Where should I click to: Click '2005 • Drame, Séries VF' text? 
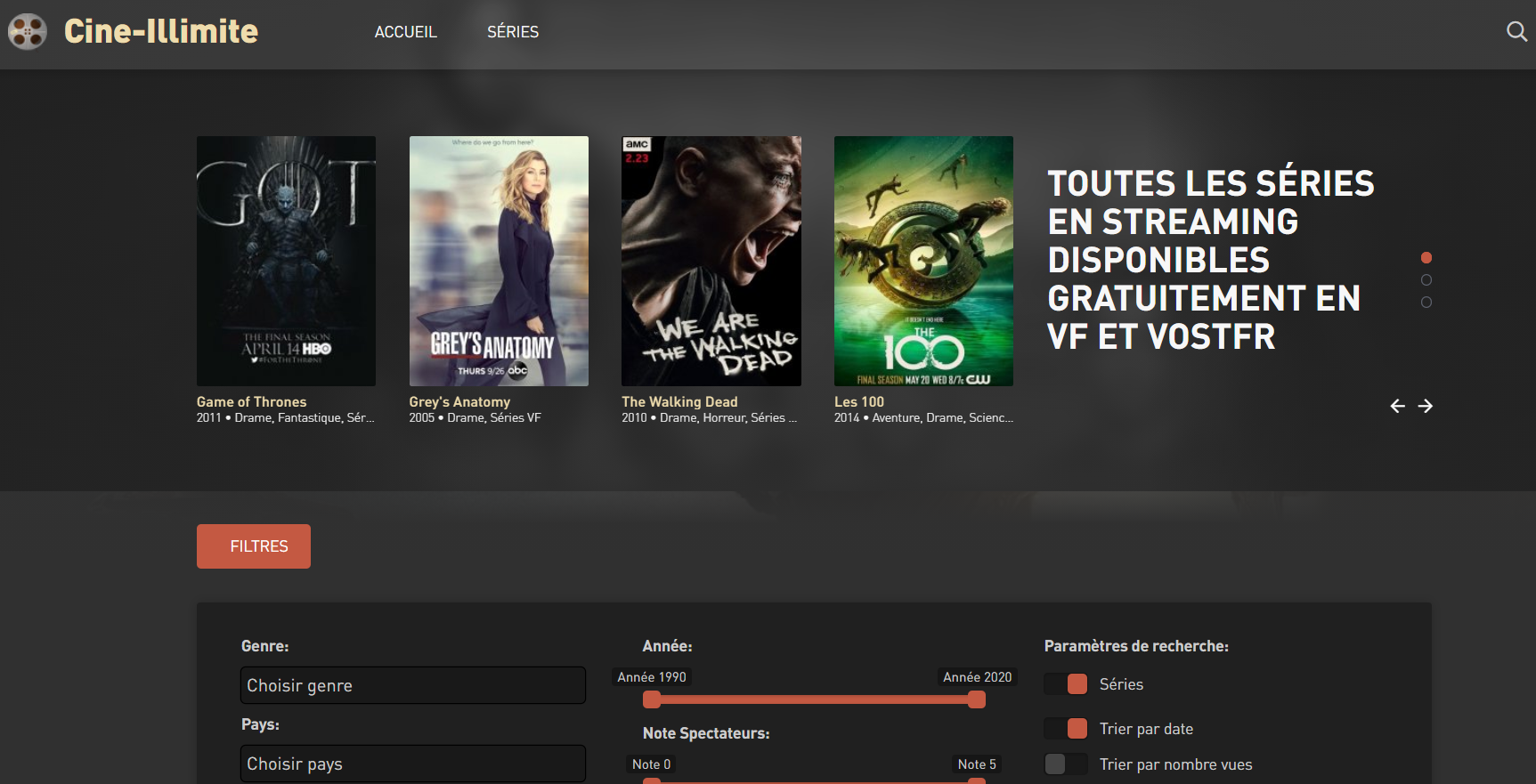475,418
